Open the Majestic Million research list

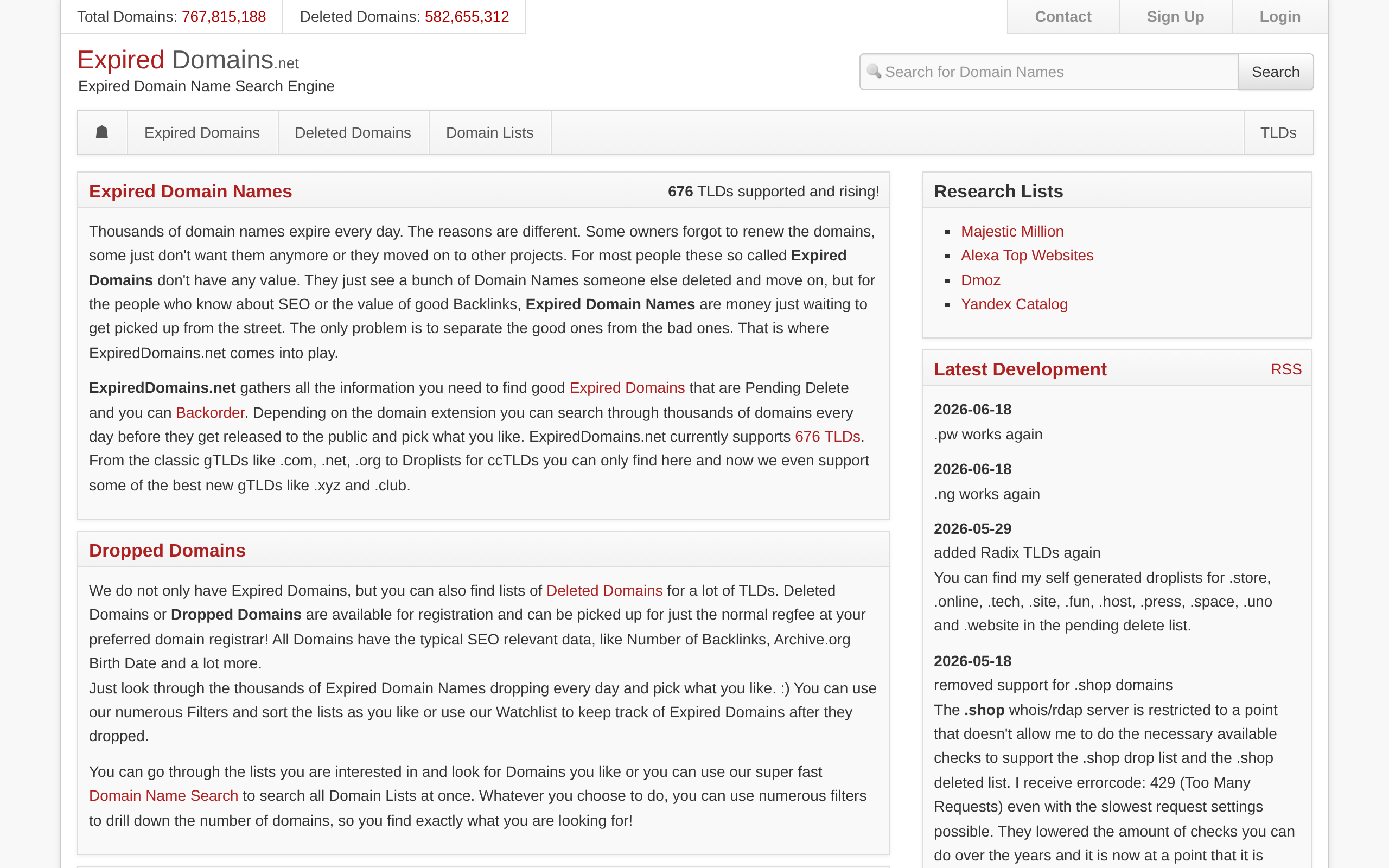[x=1012, y=231]
